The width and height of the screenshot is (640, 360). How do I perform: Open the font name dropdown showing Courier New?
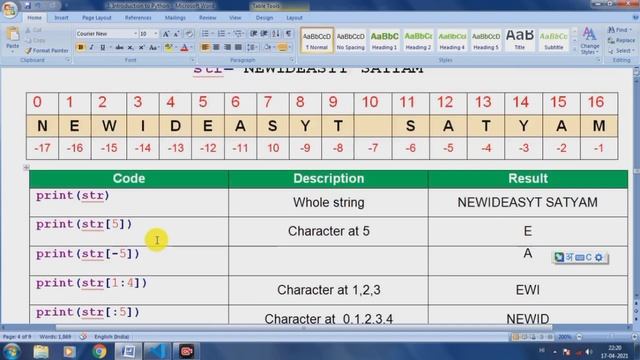(x=135, y=34)
